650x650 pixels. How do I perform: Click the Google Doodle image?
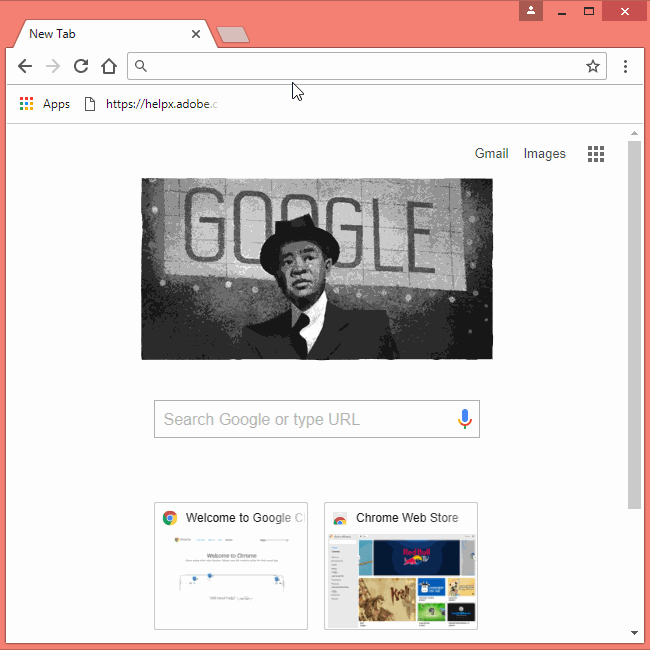click(x=317, y=269)
